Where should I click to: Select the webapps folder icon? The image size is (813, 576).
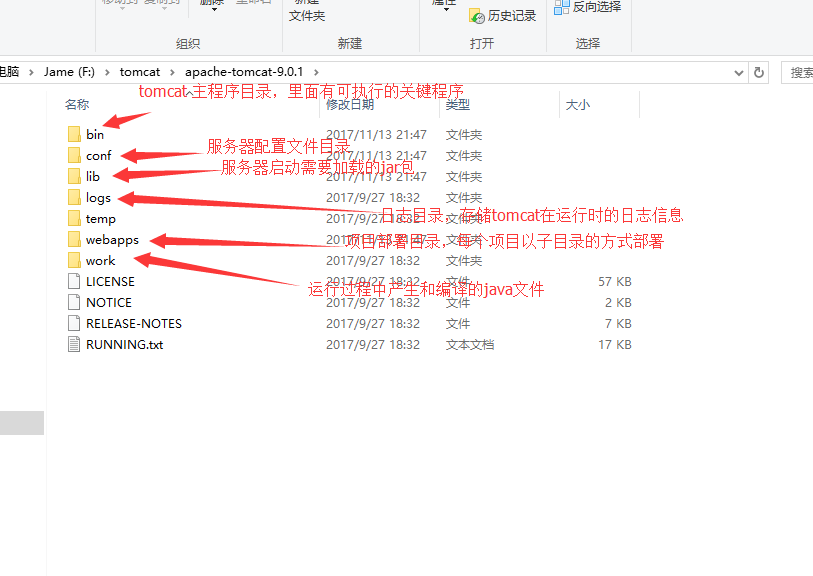(x=74, y=240)
